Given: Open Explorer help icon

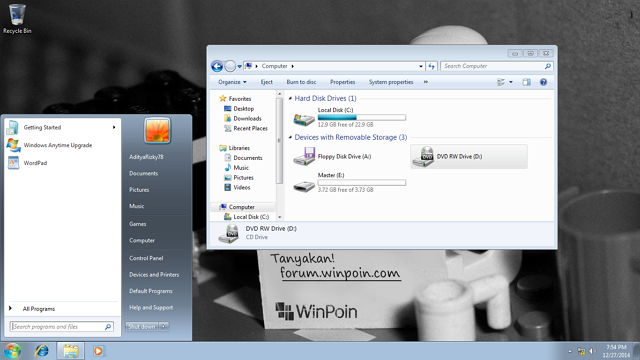Looking at the screenshot, I should 543,82.
